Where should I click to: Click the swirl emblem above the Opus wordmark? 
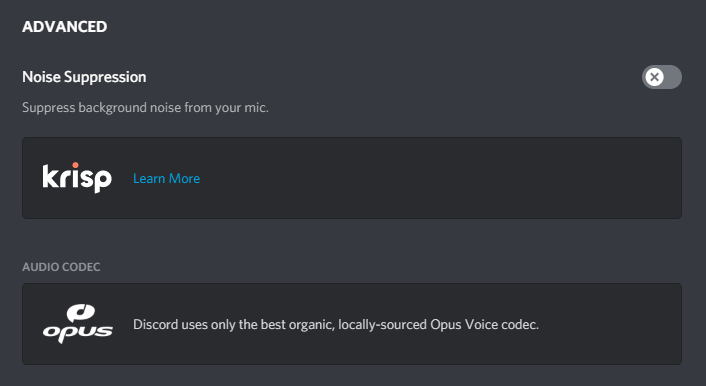coord(81,313)
